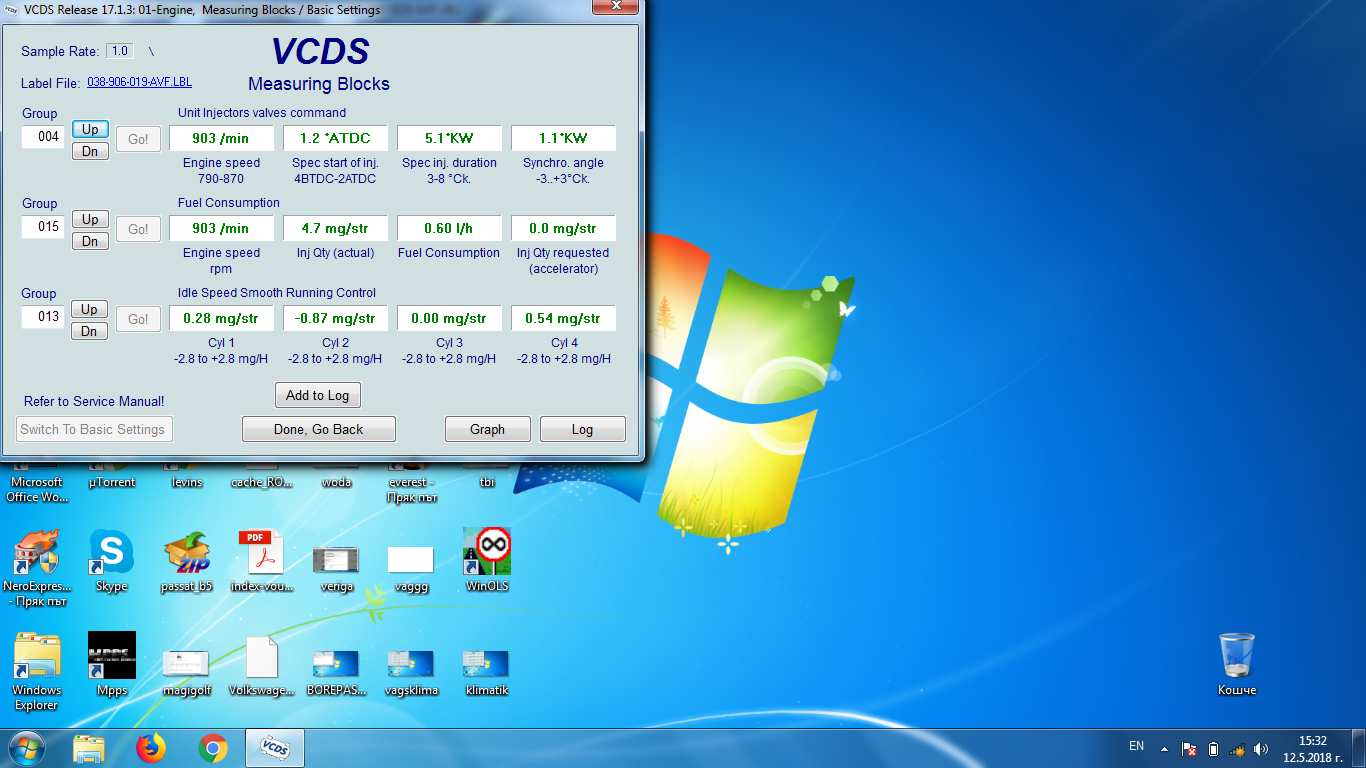Open the Recycle Bin on desktop
This screenshot has height=768, width=1366.
[x=1236, y=656]
